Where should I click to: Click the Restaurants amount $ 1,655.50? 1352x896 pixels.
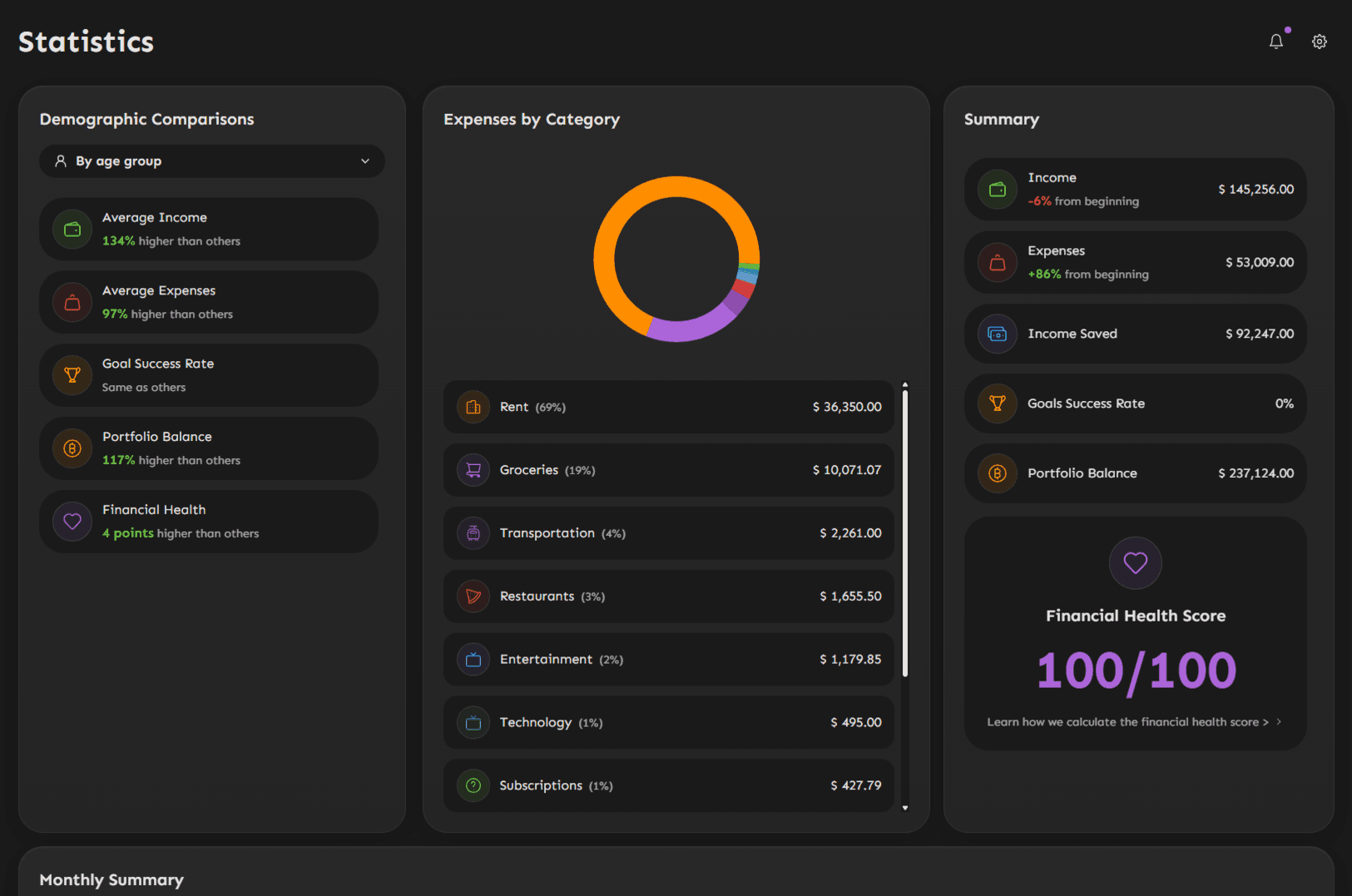click(x=850, y=597)
